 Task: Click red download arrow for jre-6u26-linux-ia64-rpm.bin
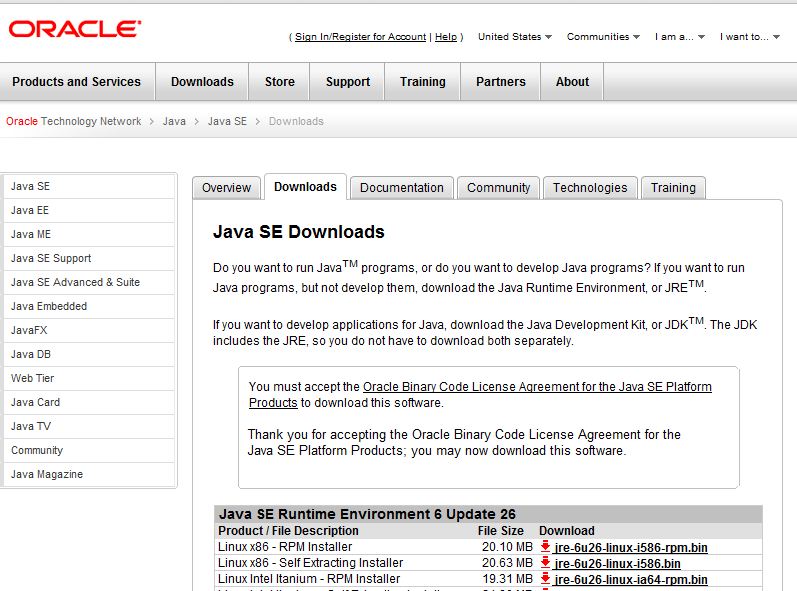545,578
